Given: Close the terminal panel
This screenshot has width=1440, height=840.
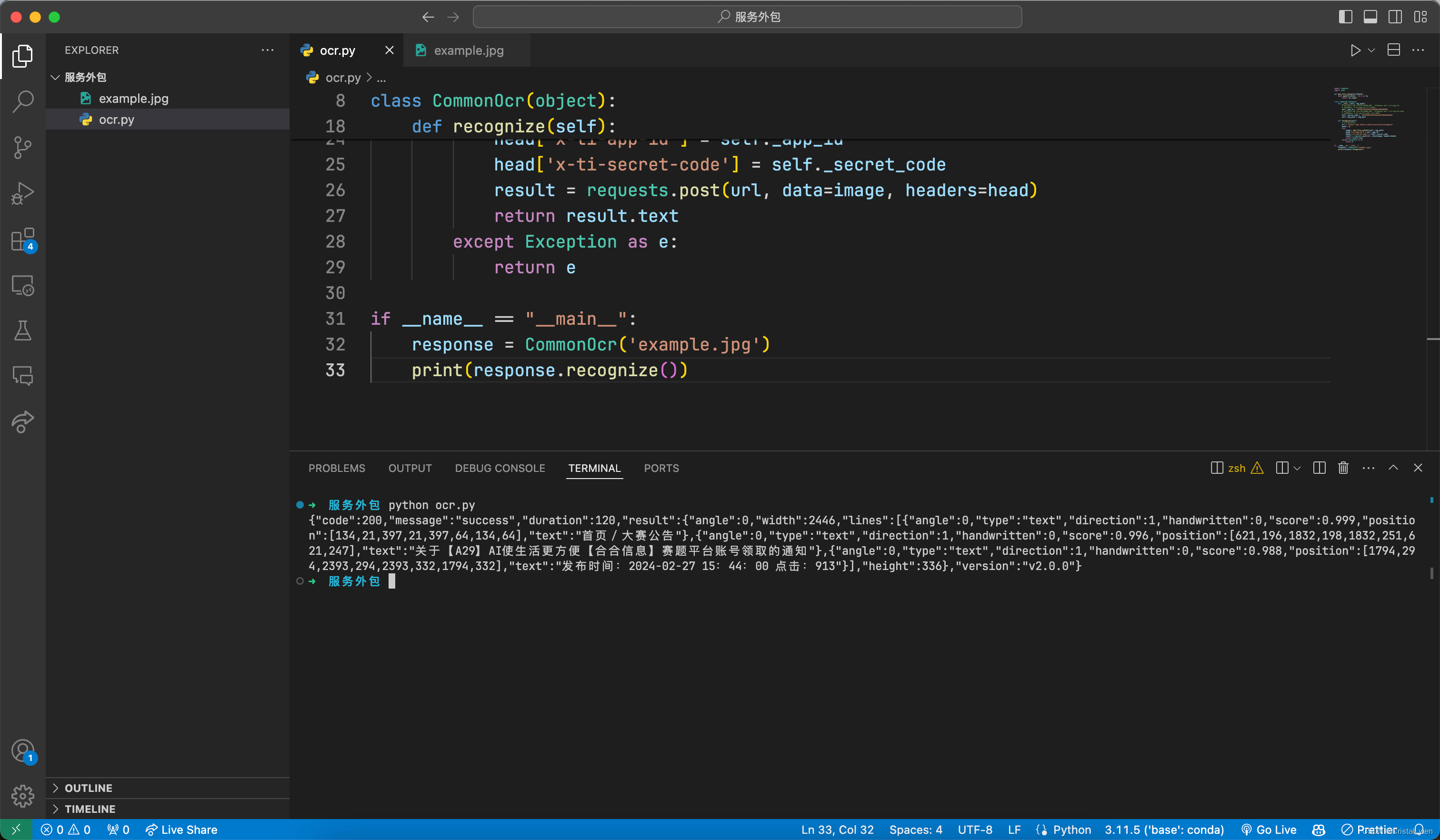Looking at the screenshot, I should pyautogui.click(x=1418, y=468).
